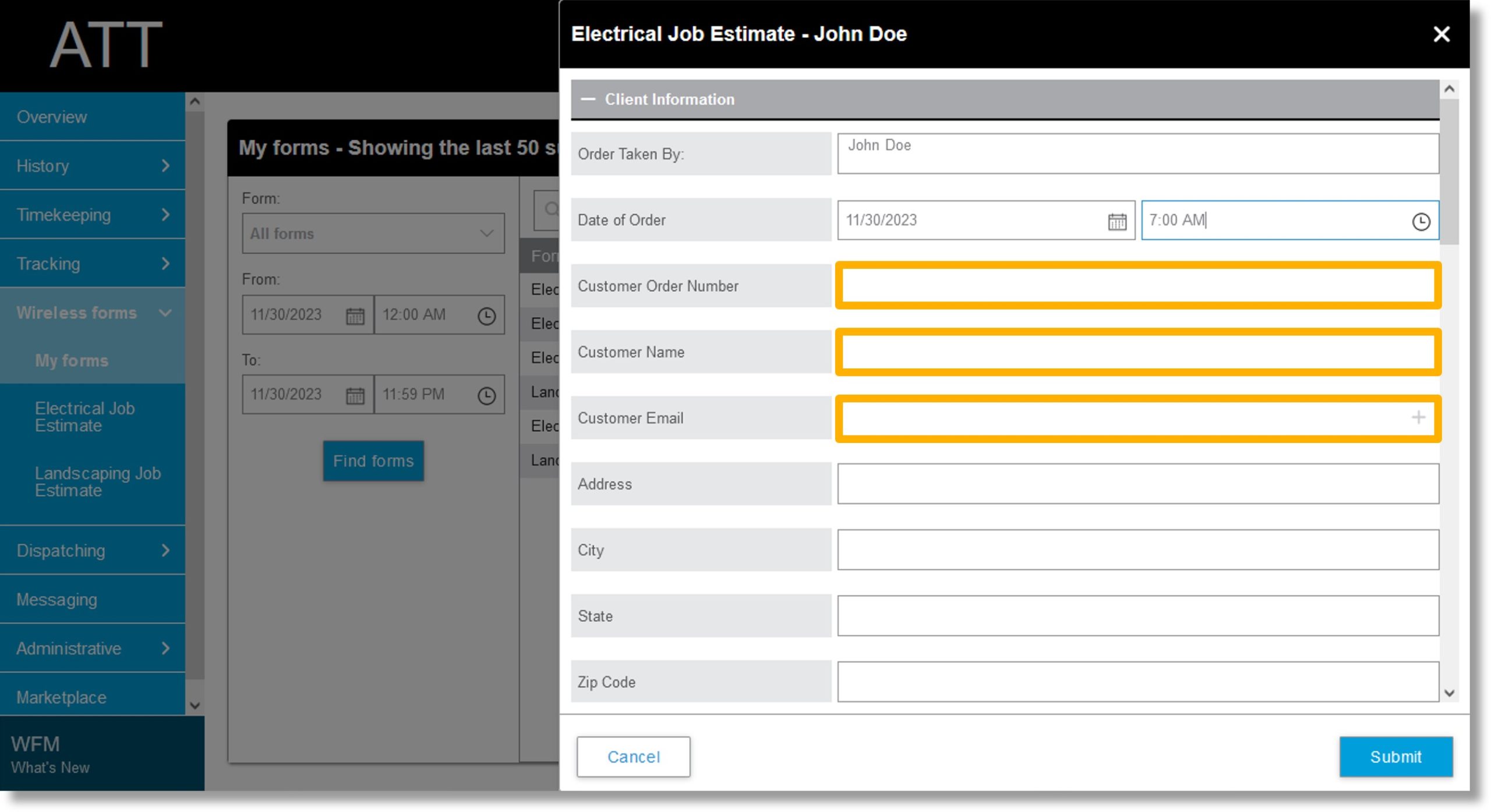Click the Customer Order Number input field
The width and height of the screenshot is (1491, 812).
[1137, 286]
